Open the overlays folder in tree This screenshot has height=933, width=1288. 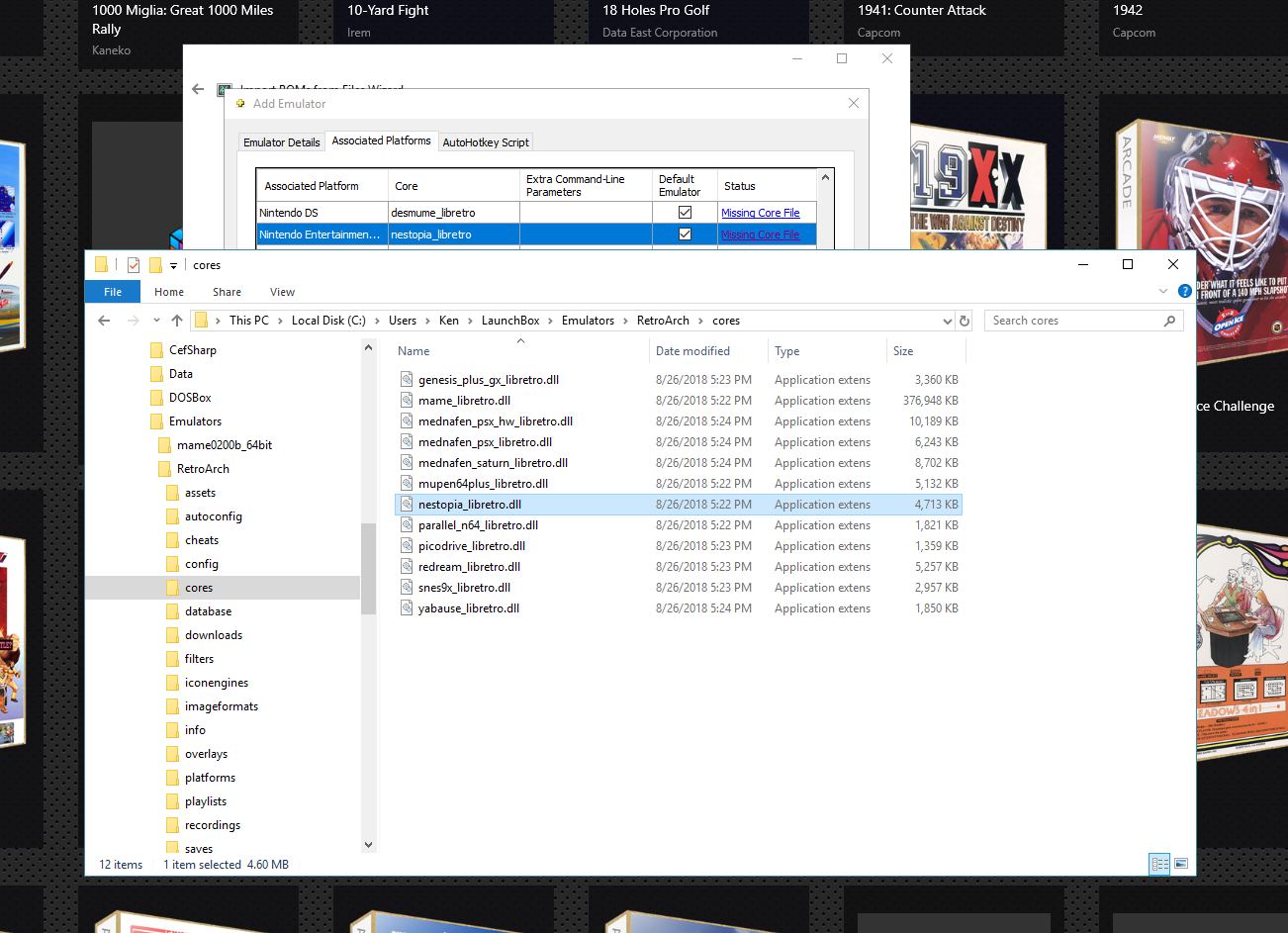click(206, 754)
